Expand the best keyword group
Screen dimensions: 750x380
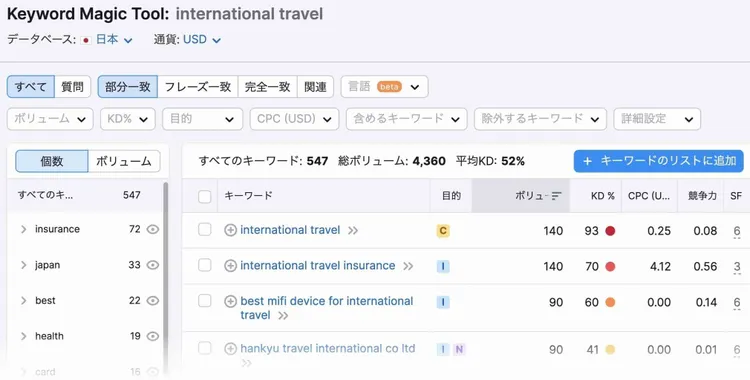(x=23, y=301)
